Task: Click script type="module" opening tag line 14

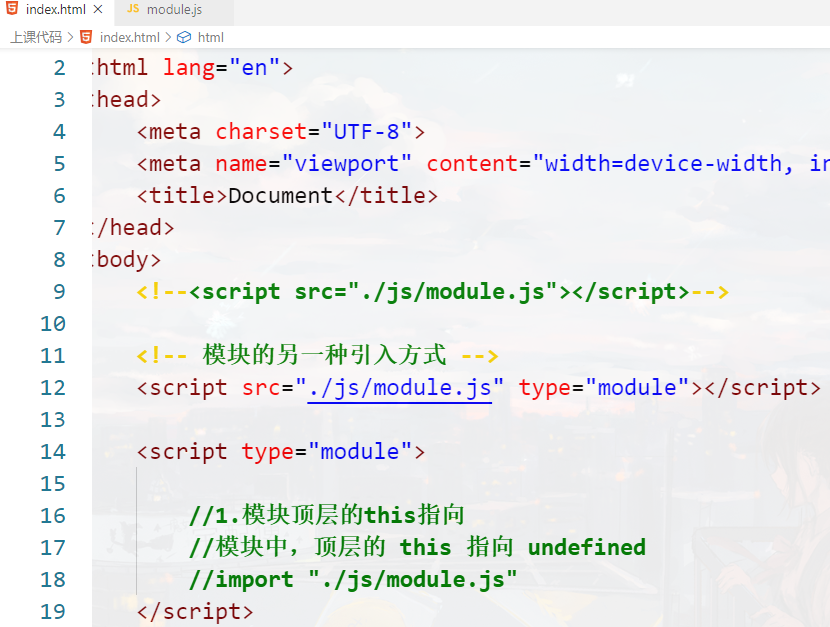Action: coord(281,452)
